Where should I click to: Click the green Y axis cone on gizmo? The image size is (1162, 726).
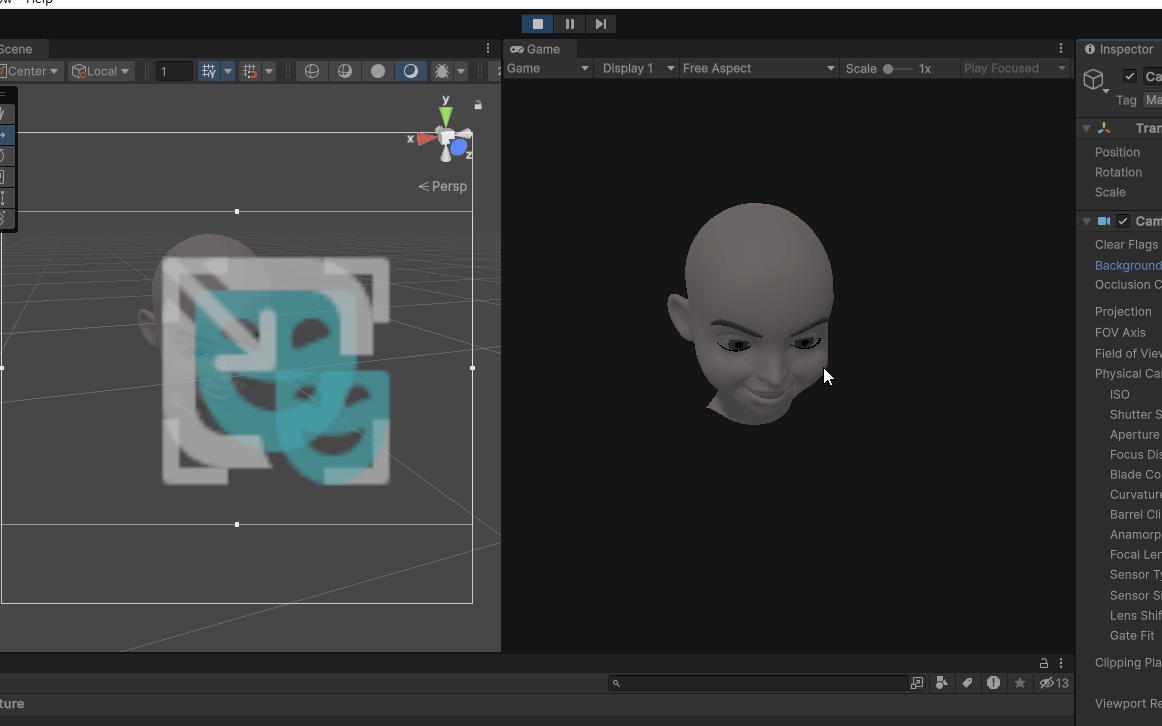pos(445,116)
